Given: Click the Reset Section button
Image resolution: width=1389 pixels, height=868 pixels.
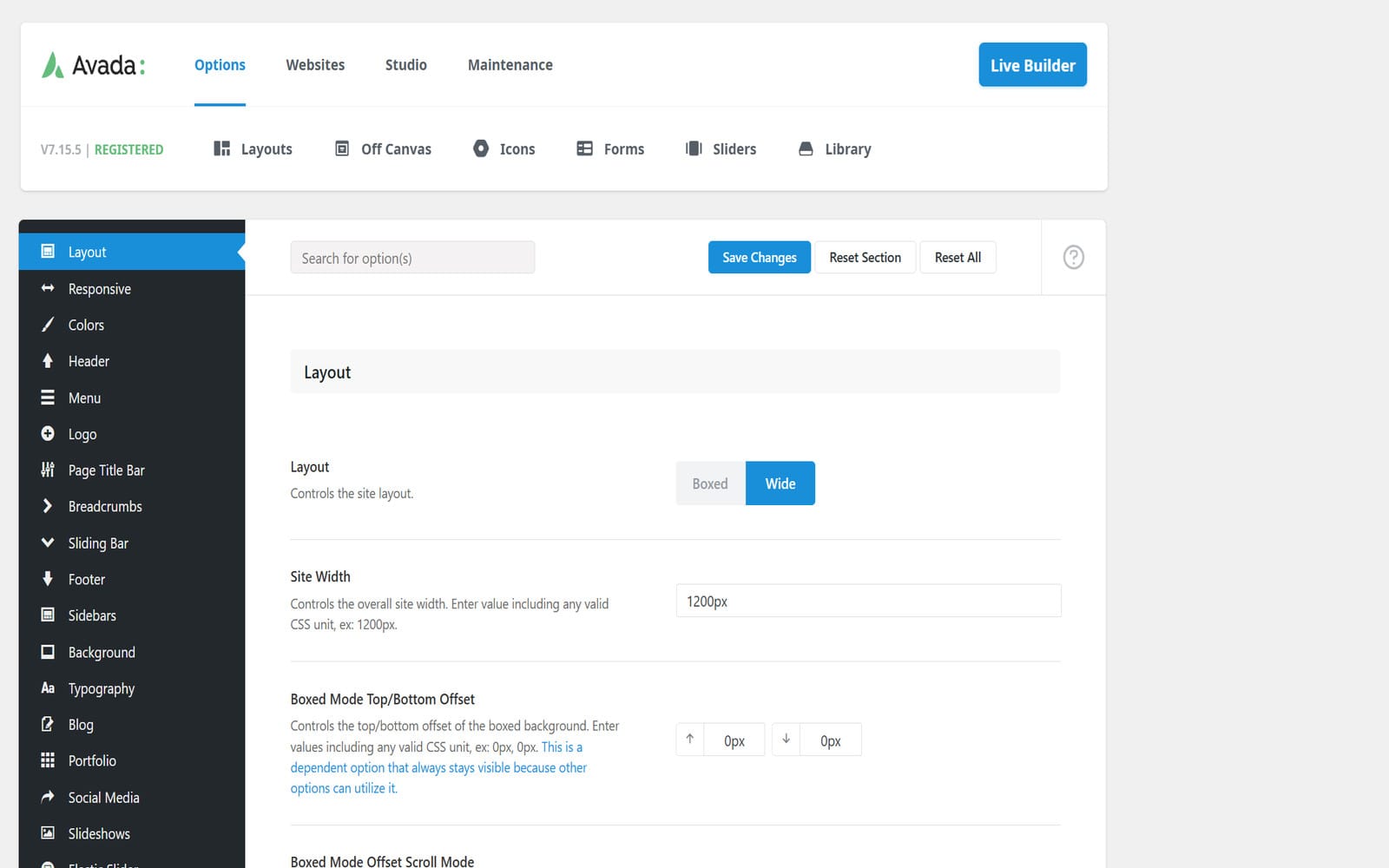Looking at the screenshot, I should 865,257.
